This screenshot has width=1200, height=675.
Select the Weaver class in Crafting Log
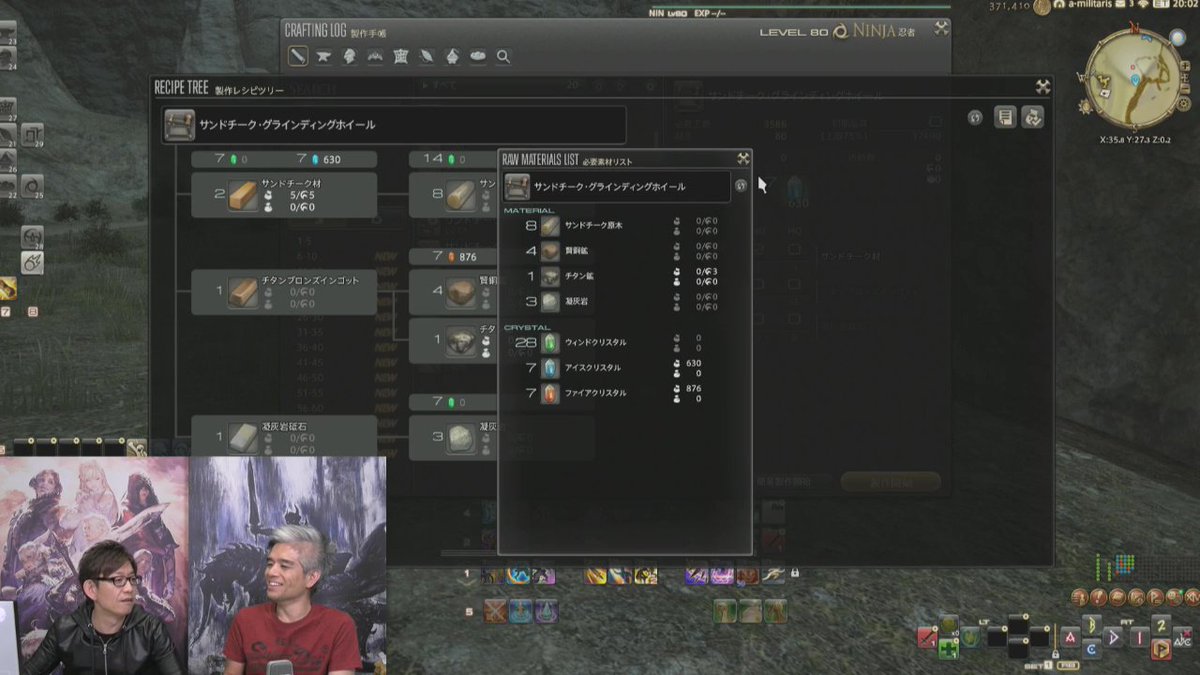tap(427, 56)
